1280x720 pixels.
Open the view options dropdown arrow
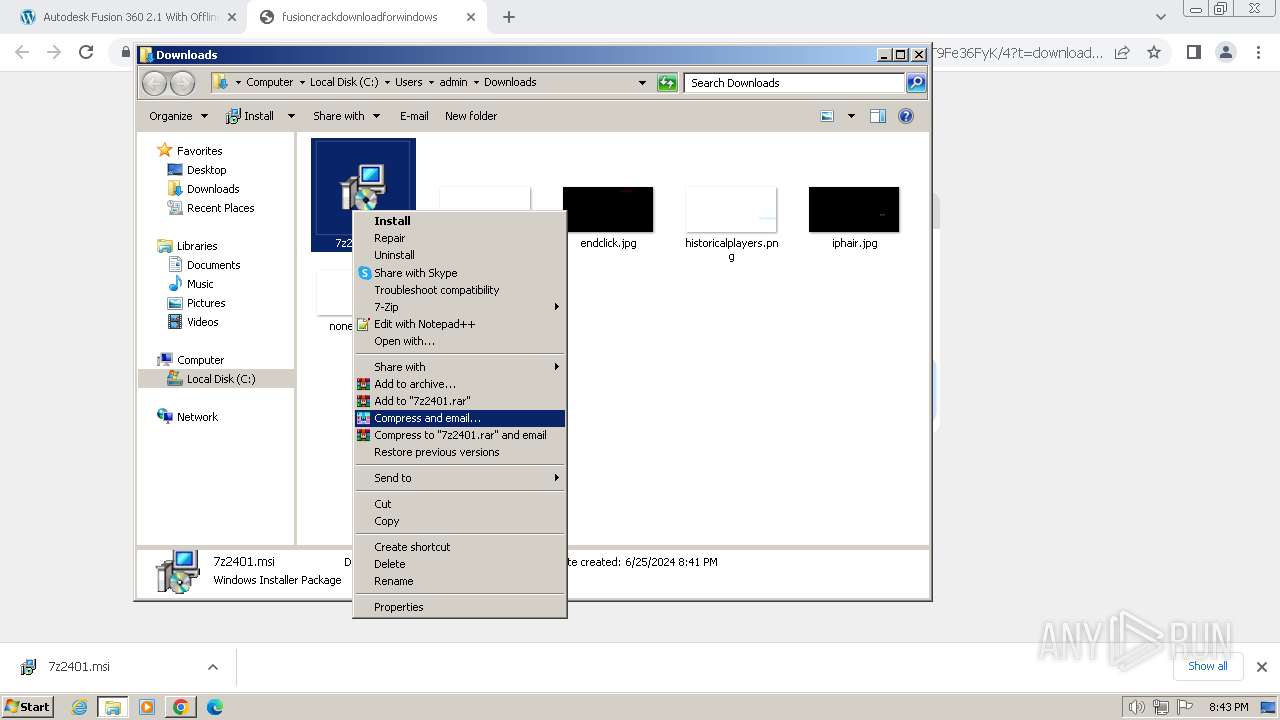click(851, 116)
